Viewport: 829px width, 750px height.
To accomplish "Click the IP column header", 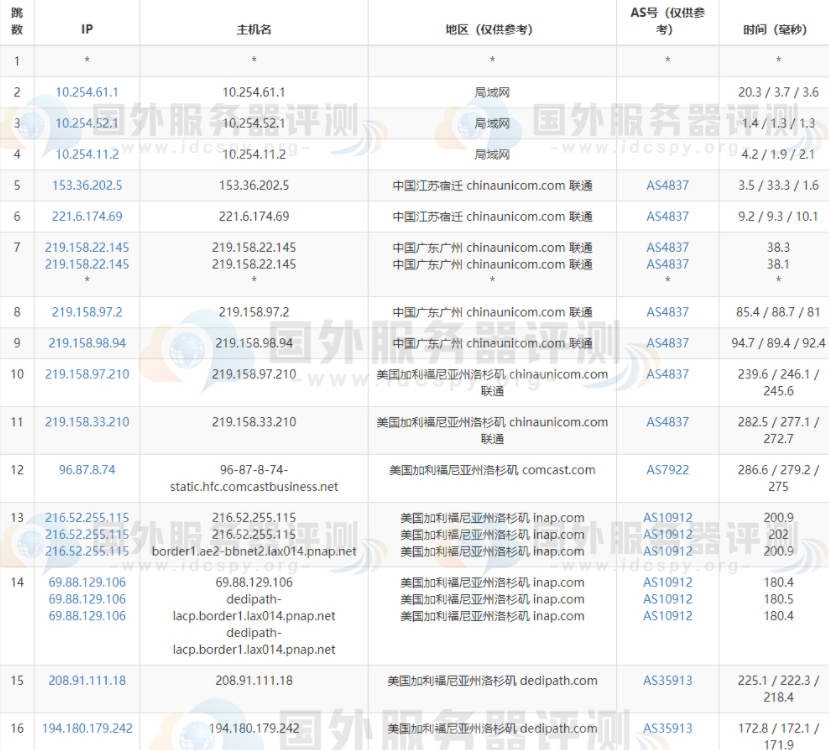I will coord(87,30).
